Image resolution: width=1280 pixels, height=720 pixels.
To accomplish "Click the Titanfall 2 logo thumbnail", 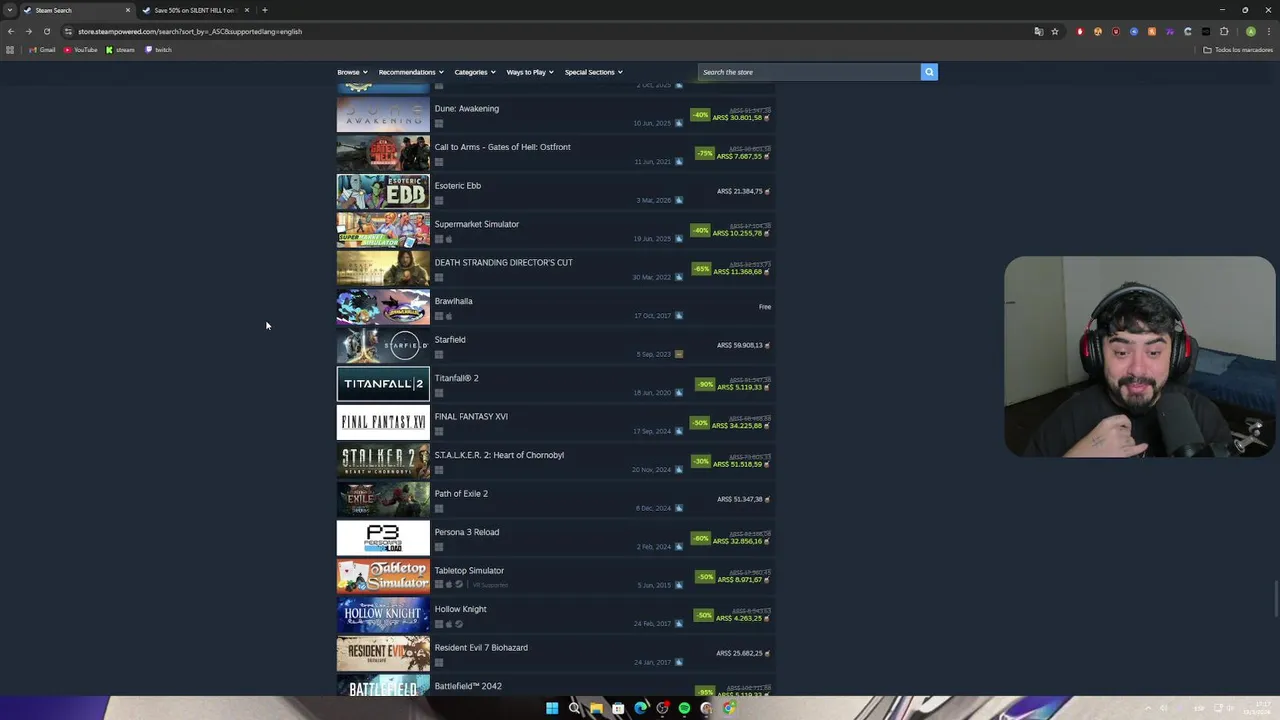I will tap(383, 385).
